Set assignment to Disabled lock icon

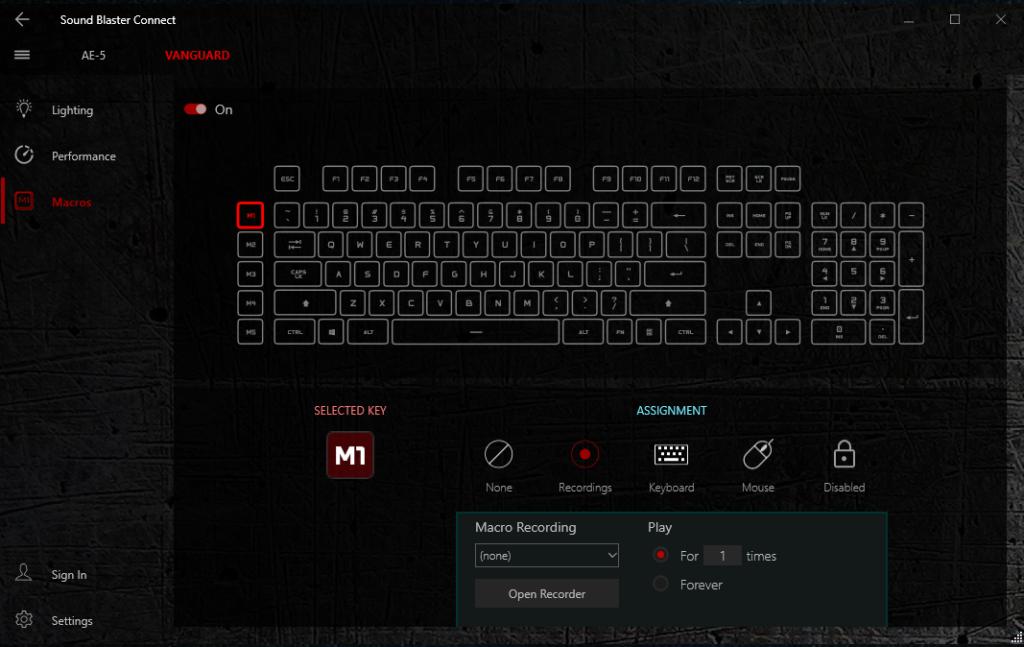coord(844,454)
